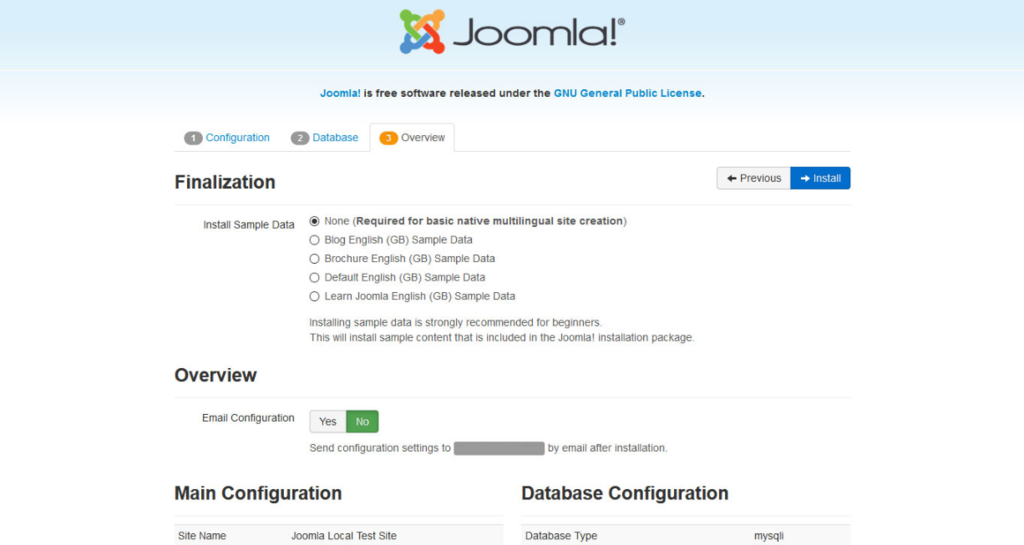Choose Blog English (GB) Sample Data
This screenshot has height=545, width=1024.
click(315, 240)
